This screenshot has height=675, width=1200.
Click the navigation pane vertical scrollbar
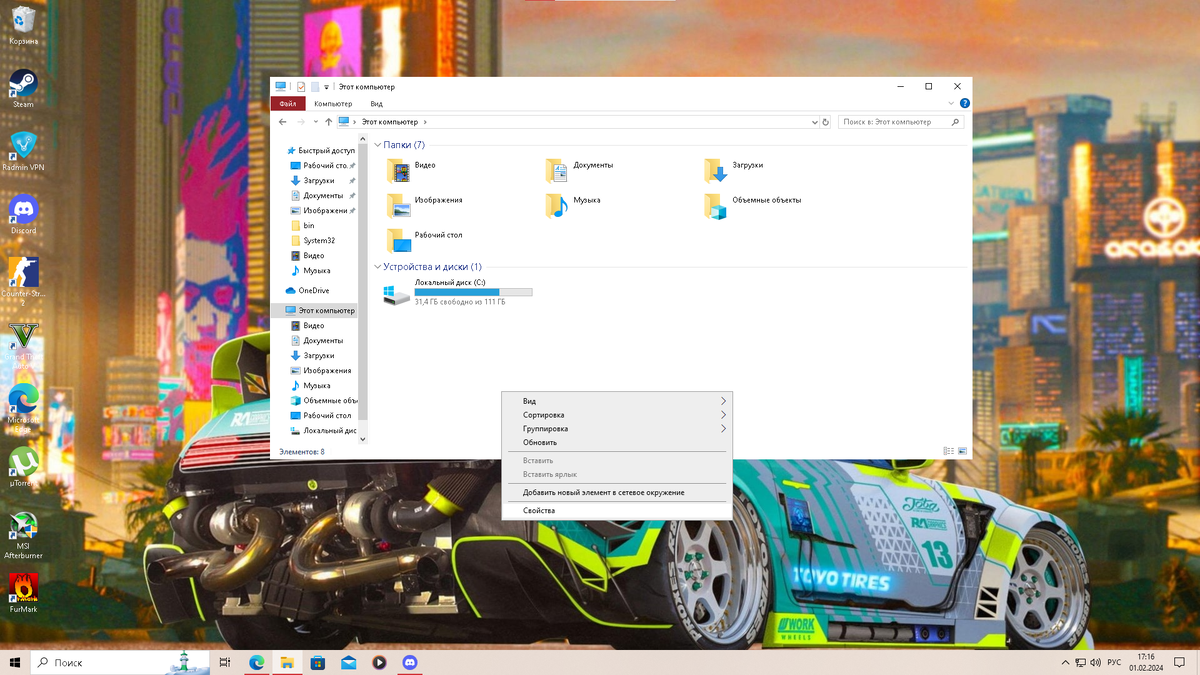[363, 280]
